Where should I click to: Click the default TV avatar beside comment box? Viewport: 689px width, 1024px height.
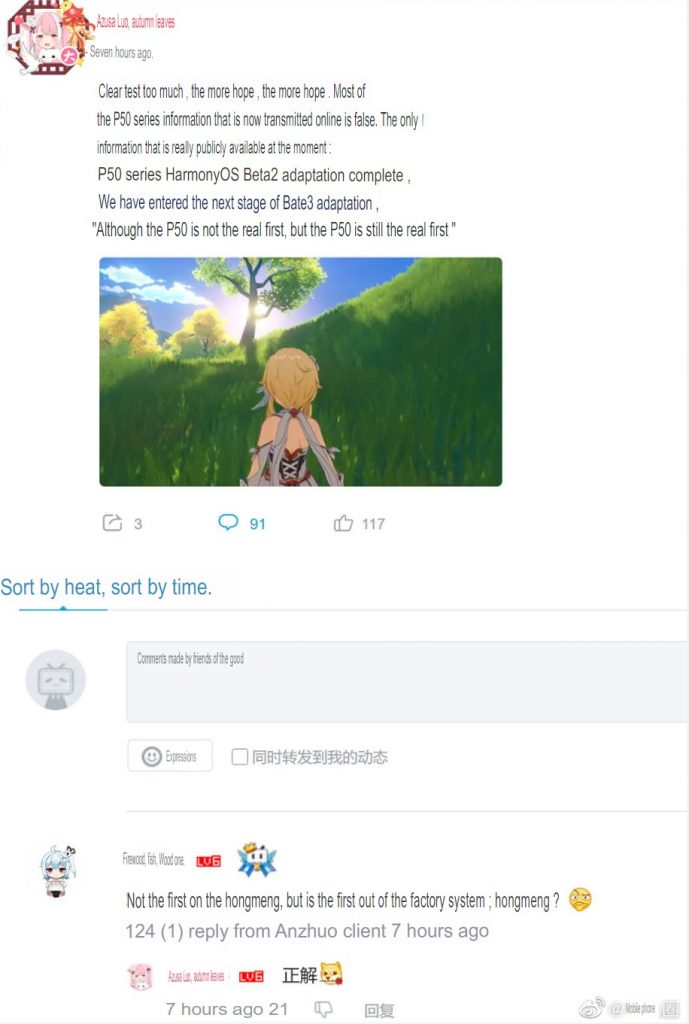[x=56, y=680]
